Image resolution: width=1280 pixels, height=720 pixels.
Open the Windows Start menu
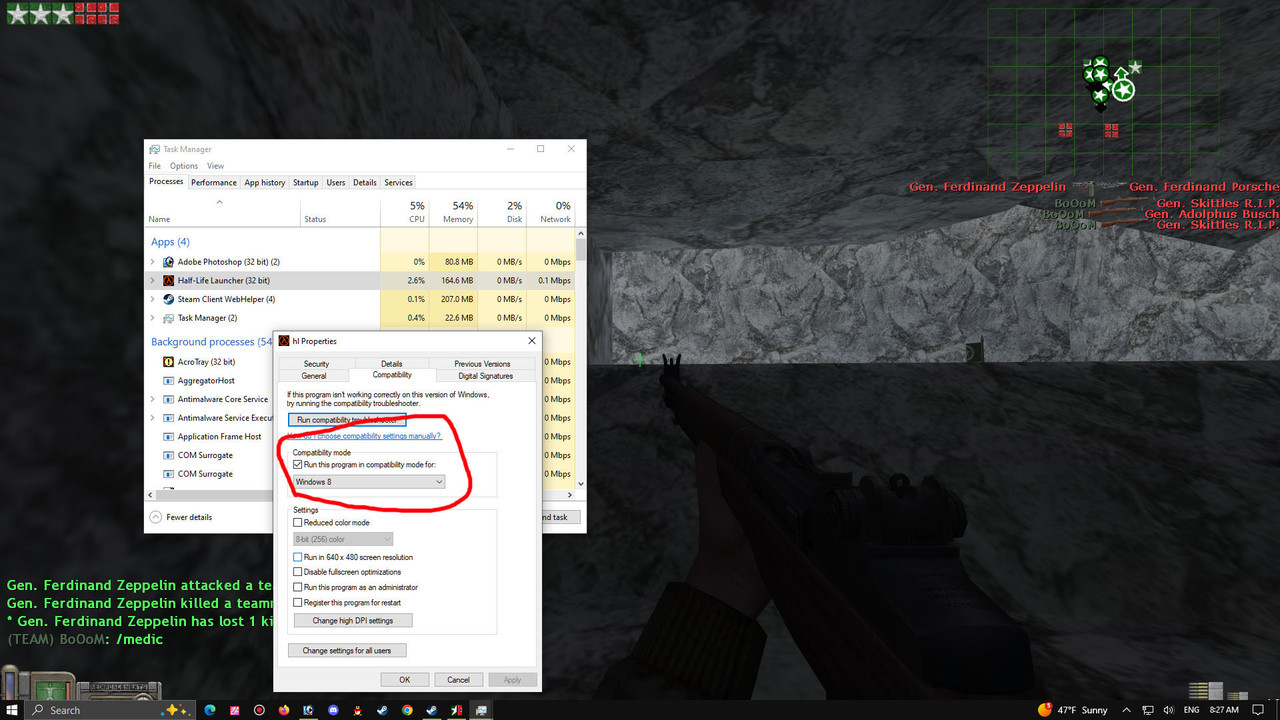(x=13, y=710)
